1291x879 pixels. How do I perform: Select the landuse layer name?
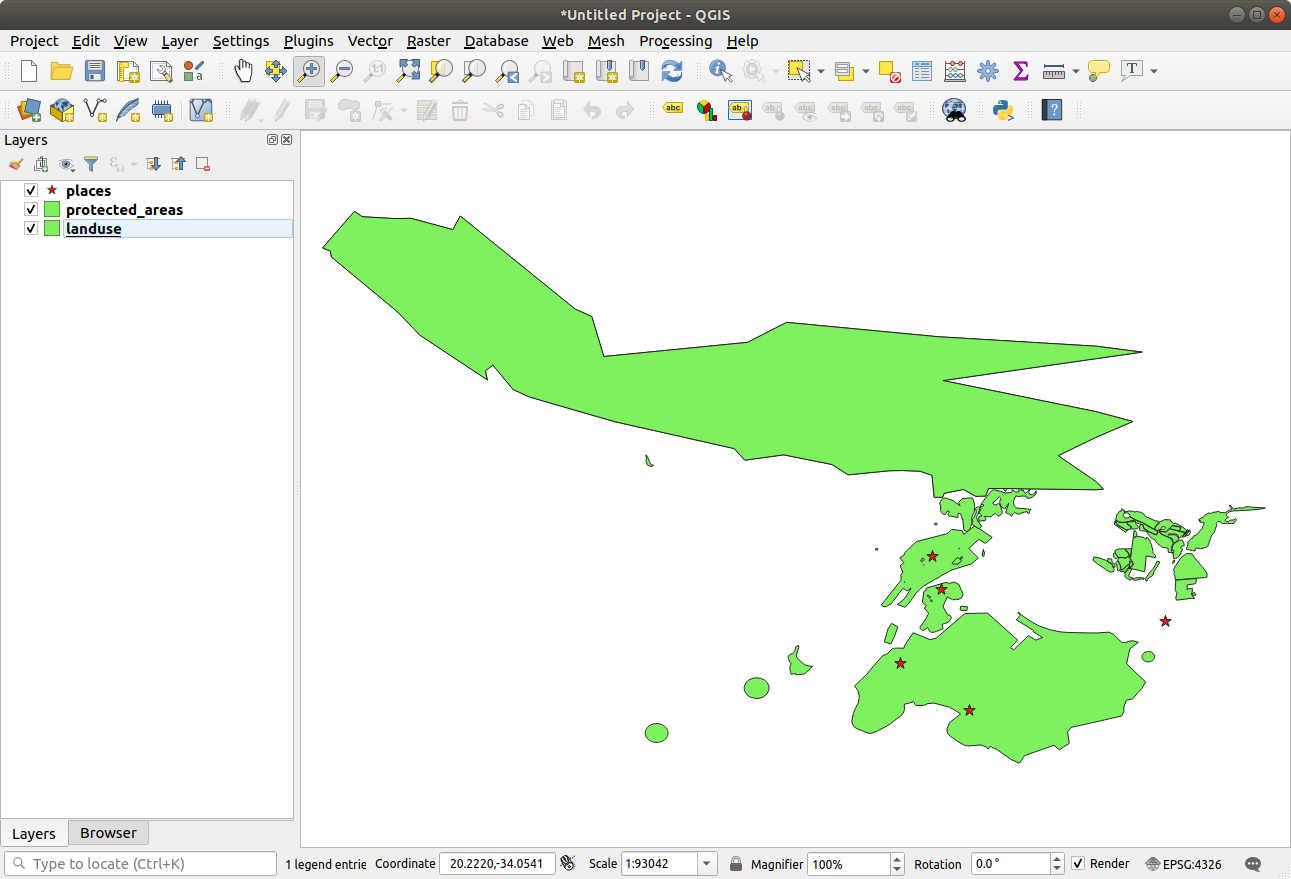click(93, 229)
